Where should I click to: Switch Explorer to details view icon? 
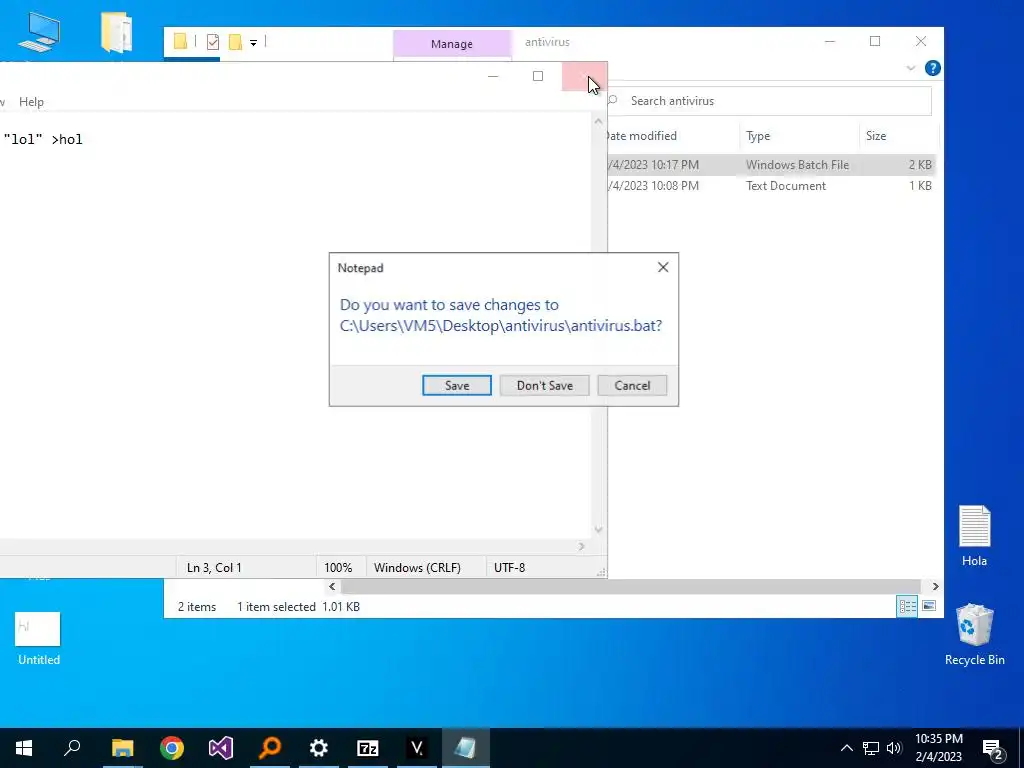(906, 606)
